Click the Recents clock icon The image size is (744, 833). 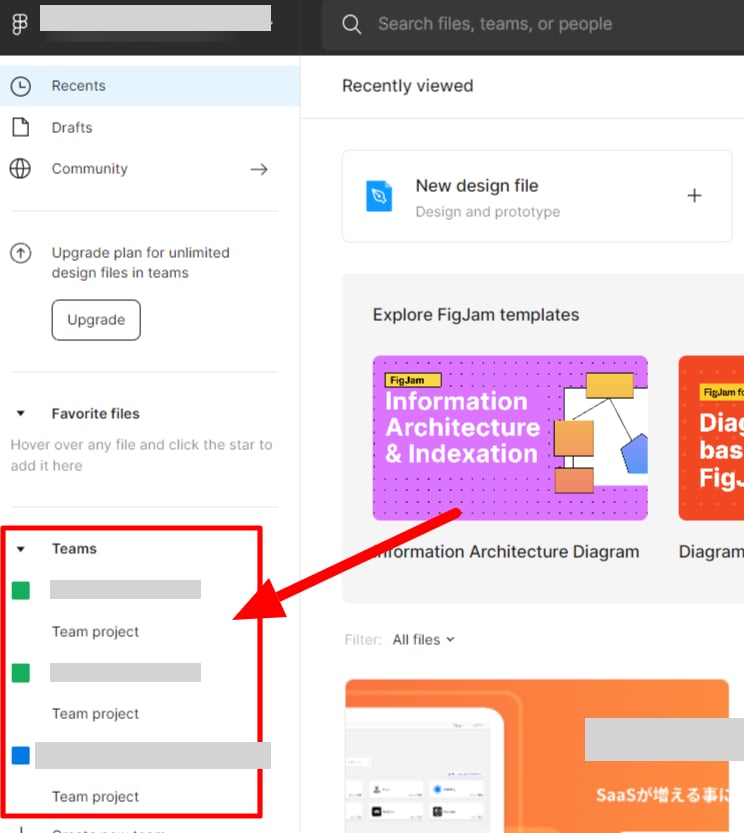21,86
